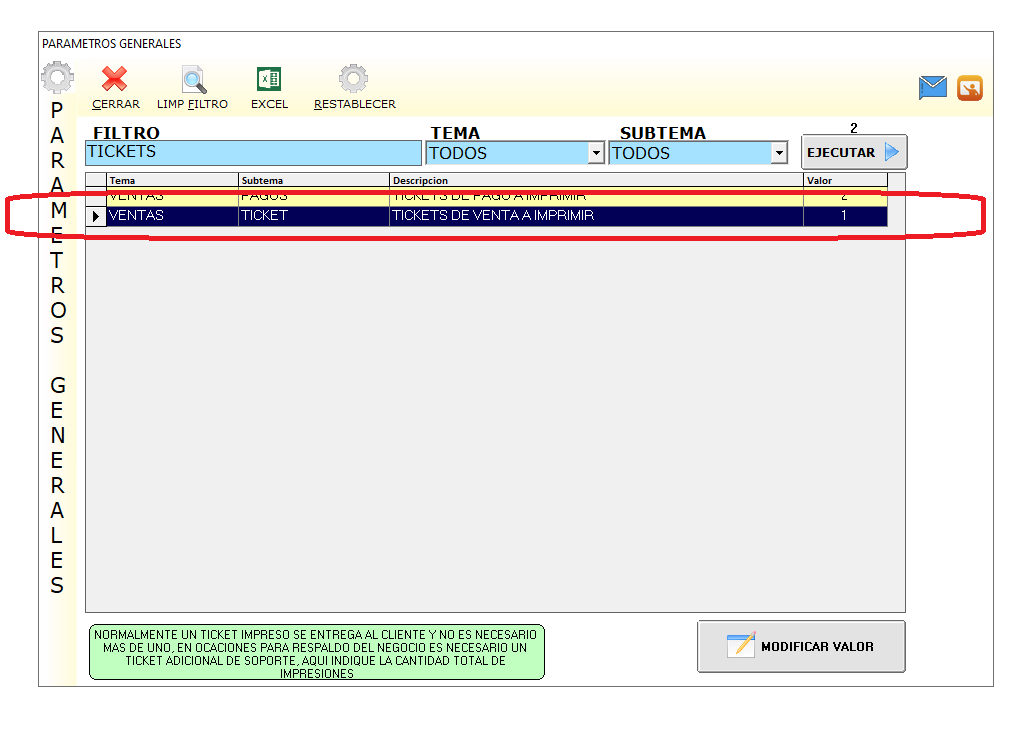
Task: Click in the FILTRO text field
Action: [x=253, y=153]
